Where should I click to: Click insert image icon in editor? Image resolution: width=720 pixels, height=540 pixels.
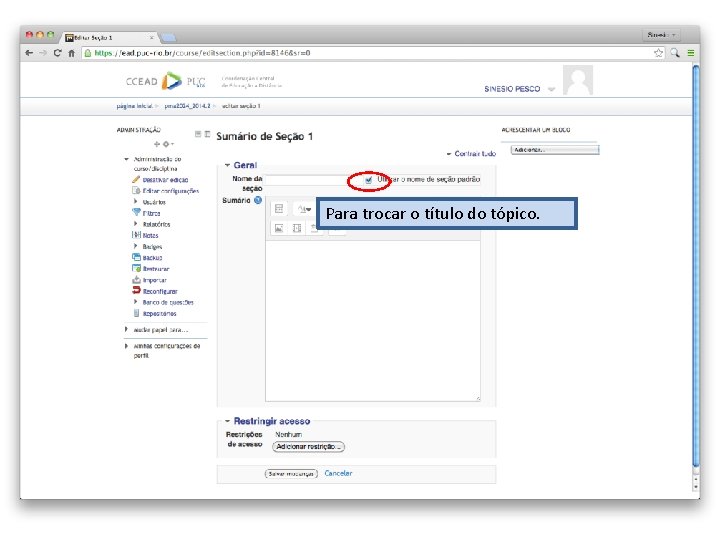pyautogui.click(x=279, y=228)
